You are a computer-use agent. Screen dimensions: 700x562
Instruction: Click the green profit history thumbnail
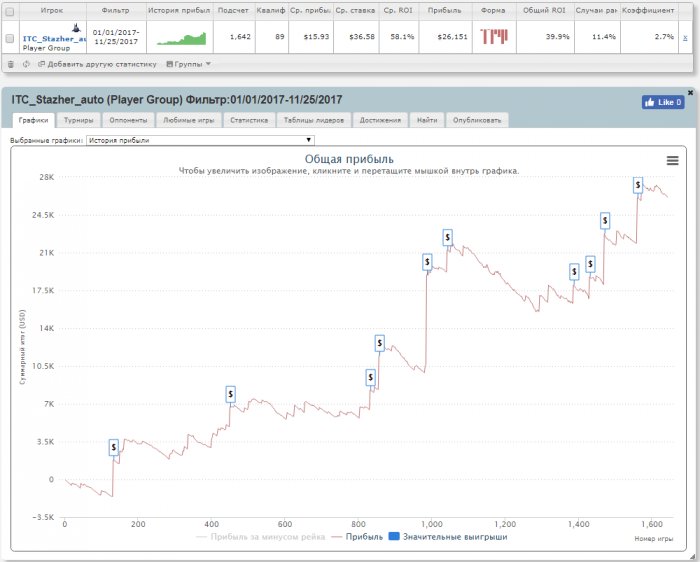coord(181,38)
